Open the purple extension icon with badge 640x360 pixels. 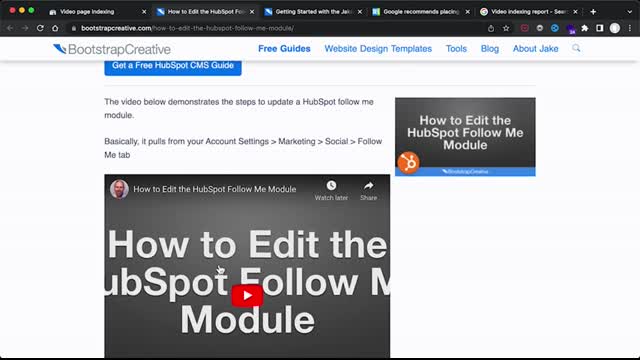coord(570,29)
